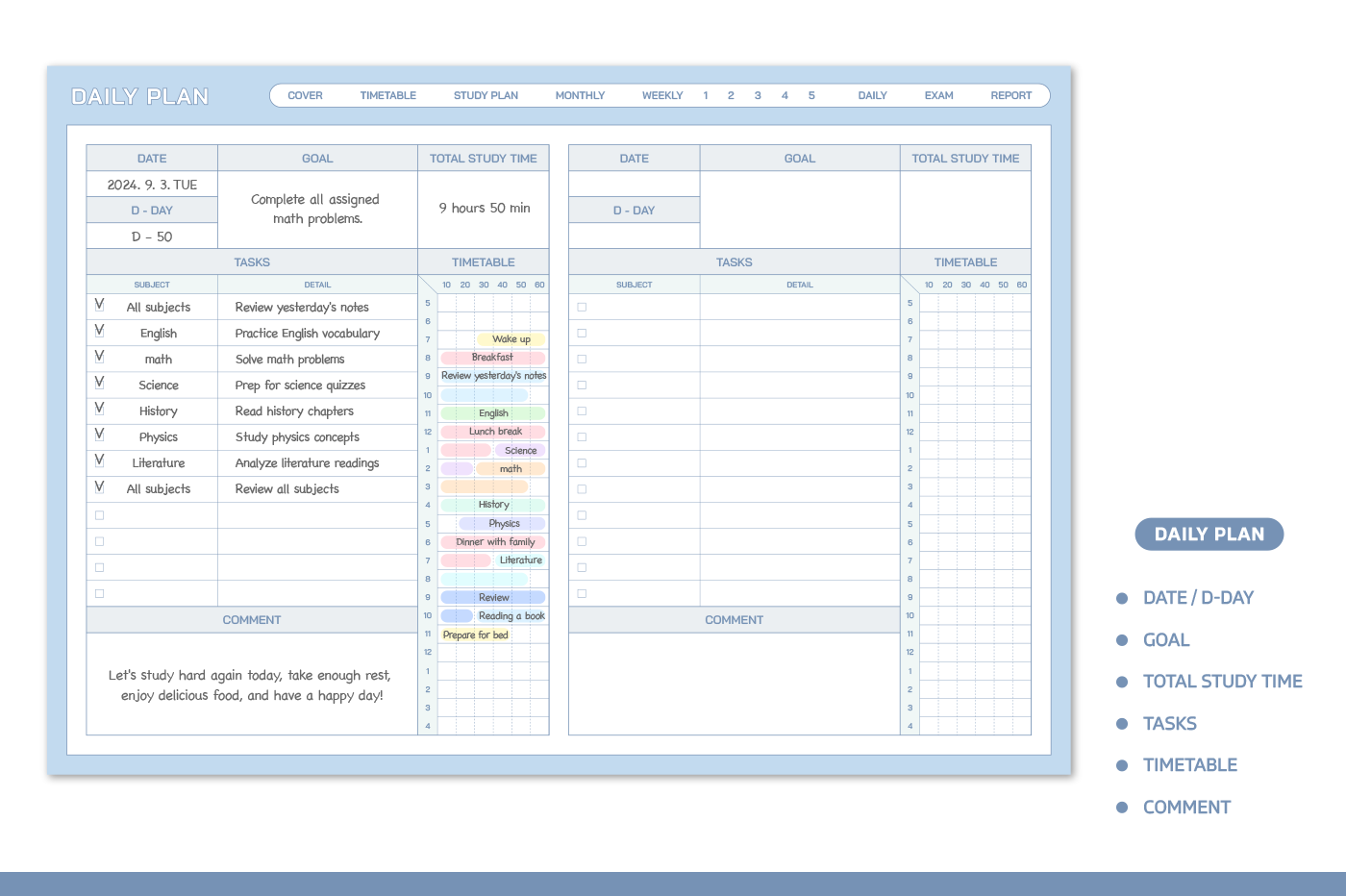This screenshot has height=896, width=1346.
Task: Edit the 9 hours 50 min study time
Action: click(x=484, y=209)
